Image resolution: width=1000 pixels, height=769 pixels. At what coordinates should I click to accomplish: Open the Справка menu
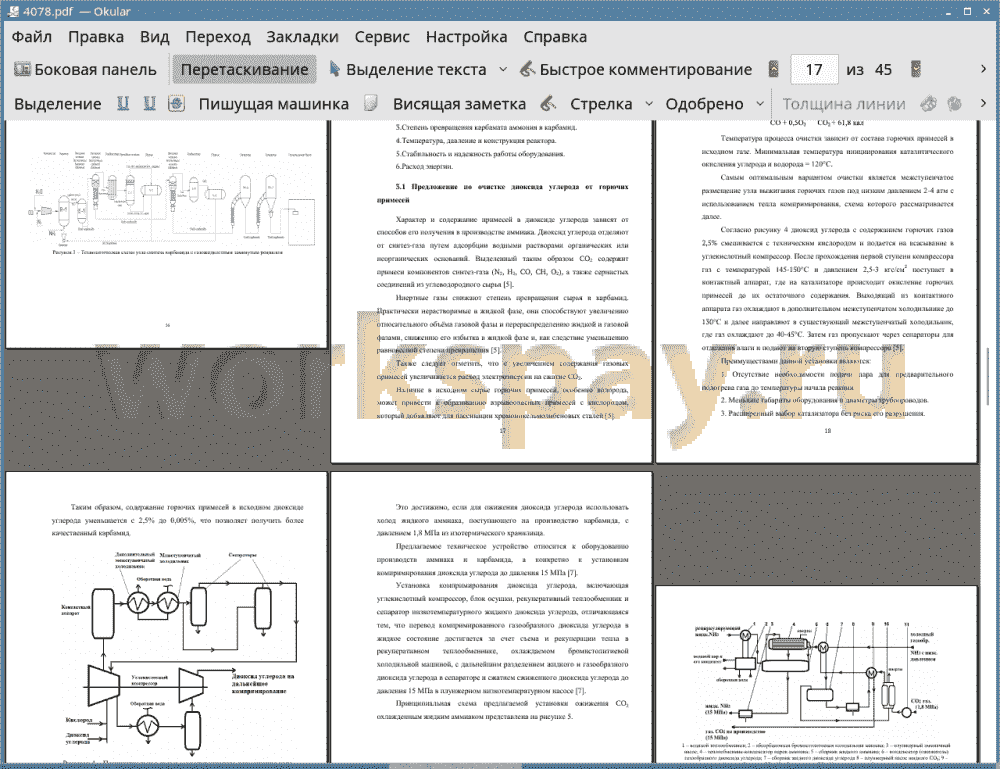pos(555,37)
